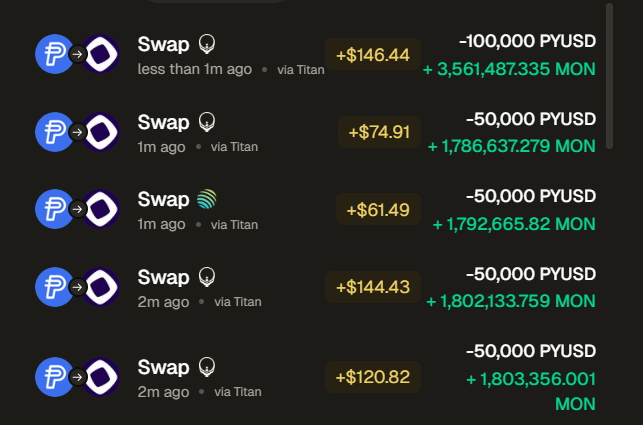Viewport: 643px width, 425px height.
Task: Click the MON token icon in the +$120.82 swap
Action: [102, 376]
